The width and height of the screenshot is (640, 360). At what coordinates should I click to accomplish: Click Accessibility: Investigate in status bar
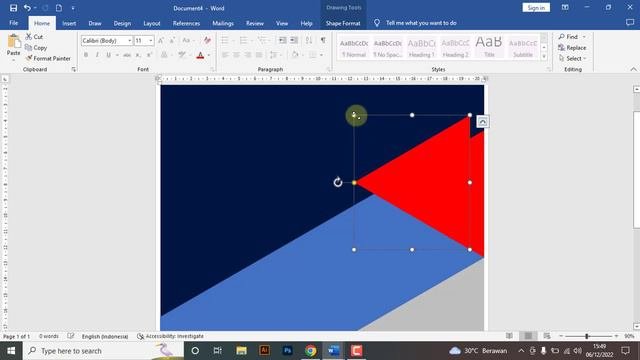[x=170, y=336]
